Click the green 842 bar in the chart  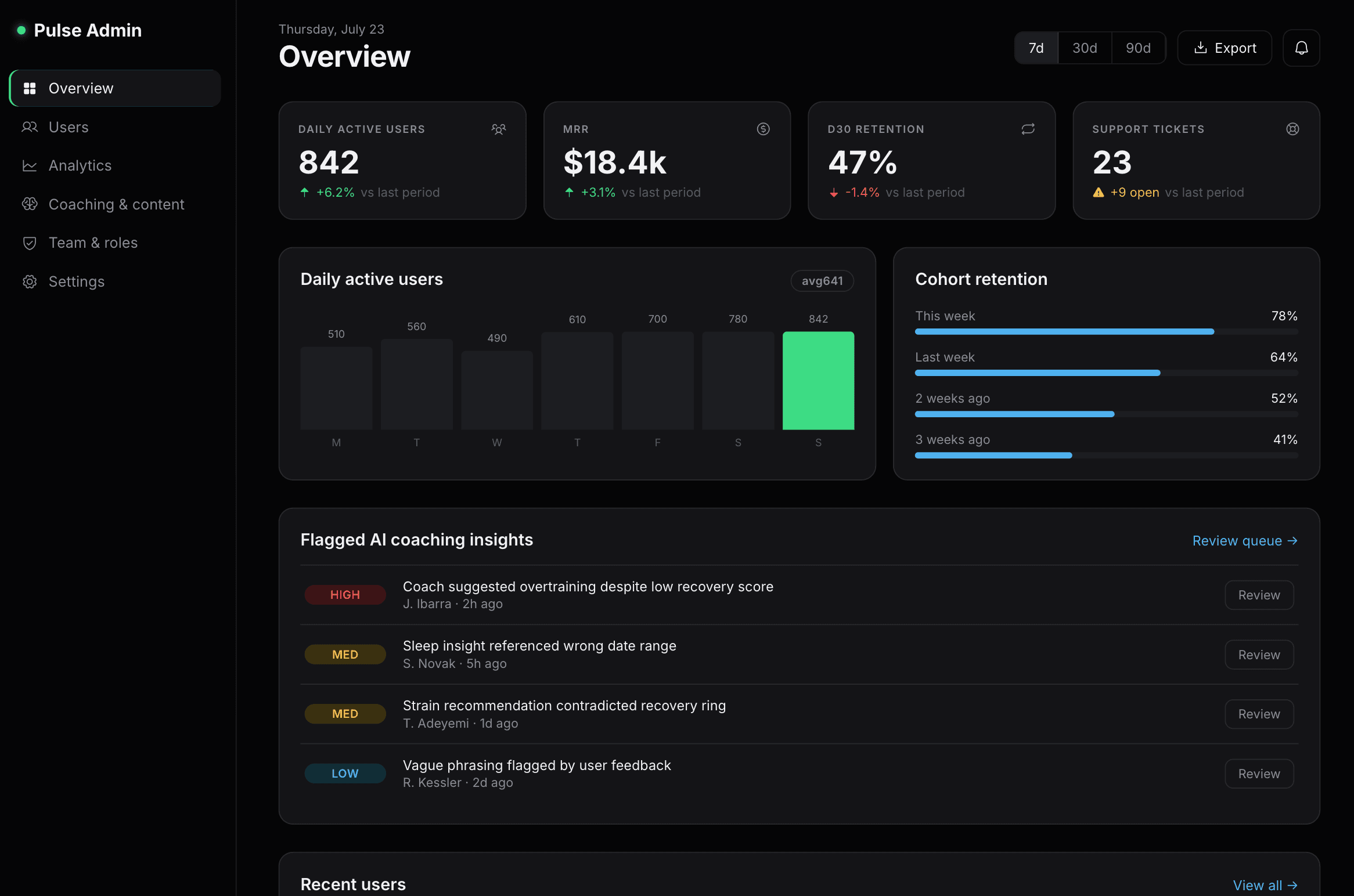click(x=818, y=381)
